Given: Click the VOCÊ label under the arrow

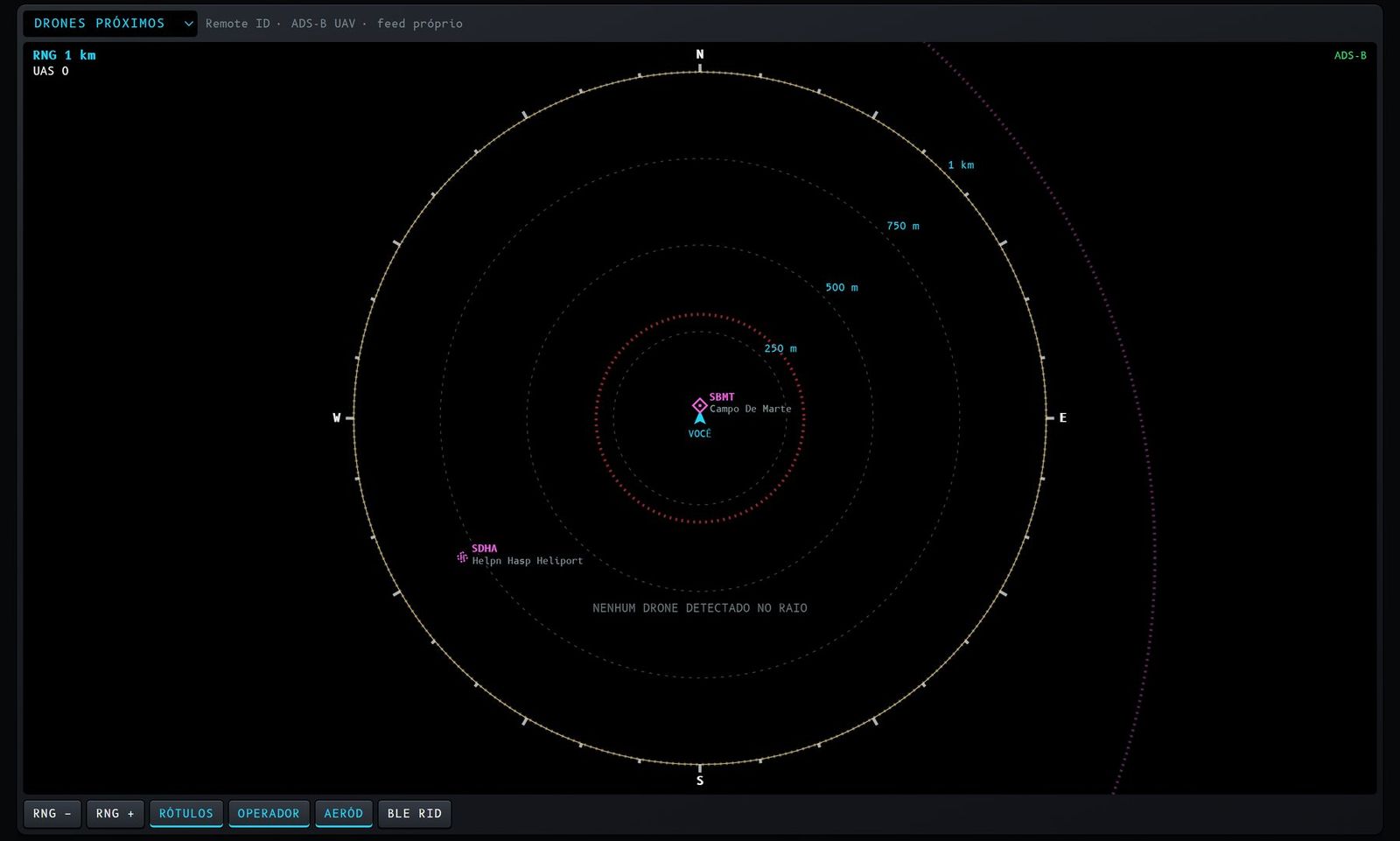Looking at the screenshot, I should click(x=700, y=434).
